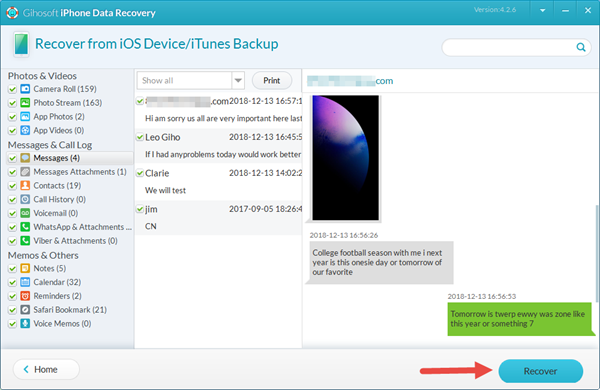
Task: Click the 'Show all' filter text box
Action: [x=184, y=80]
